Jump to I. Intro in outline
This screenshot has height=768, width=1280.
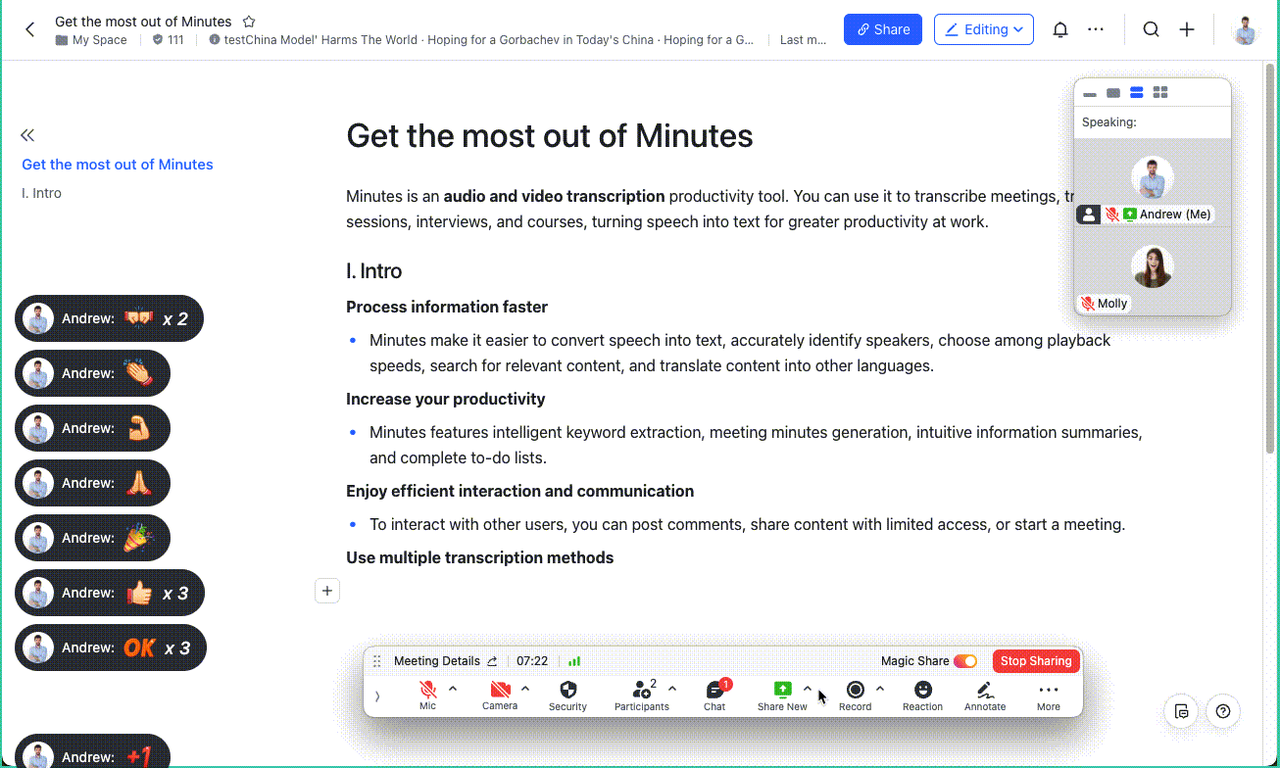pyautogui.click(x=42, y=193)
